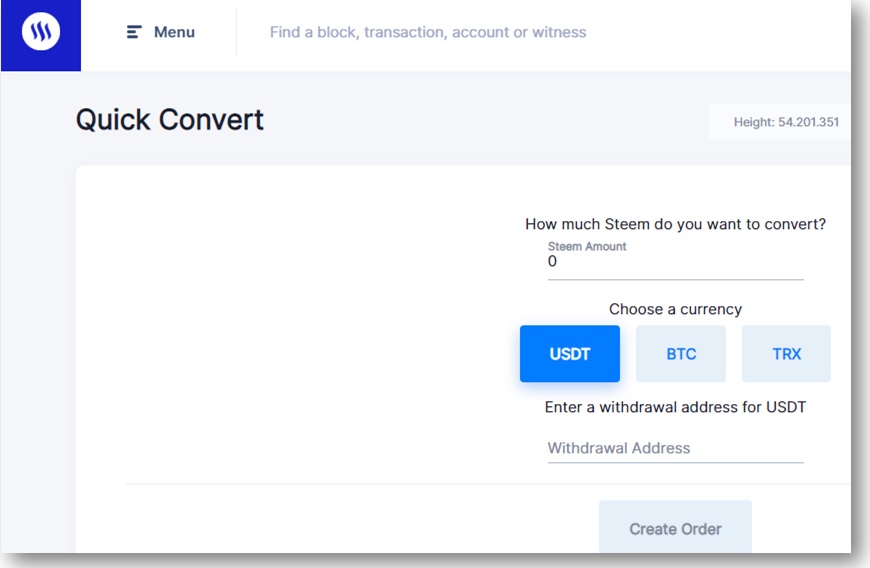Click the Withdrawal Address field

[x=675, y=448]
